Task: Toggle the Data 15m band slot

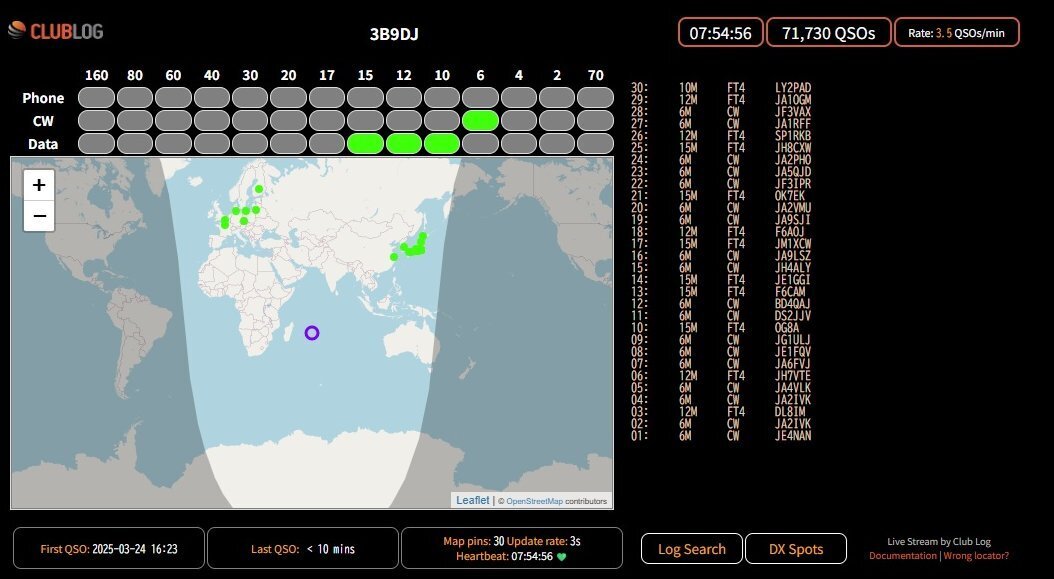Action: [365, 143]
